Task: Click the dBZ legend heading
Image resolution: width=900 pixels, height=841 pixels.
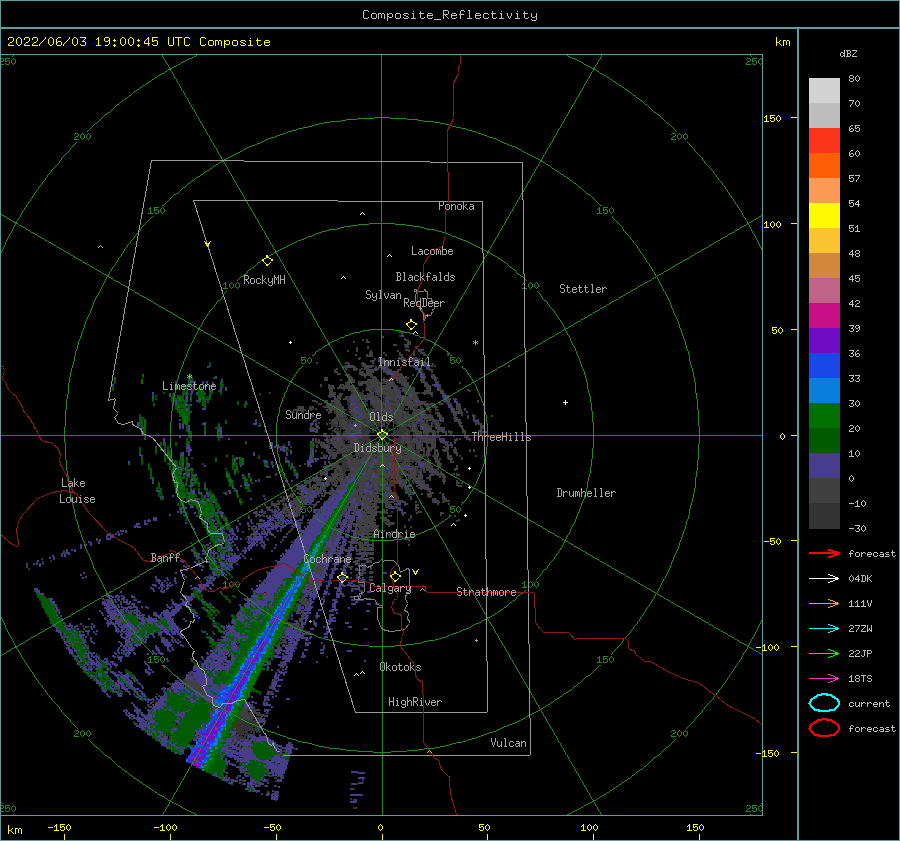Action: click(x=848, y=53)
